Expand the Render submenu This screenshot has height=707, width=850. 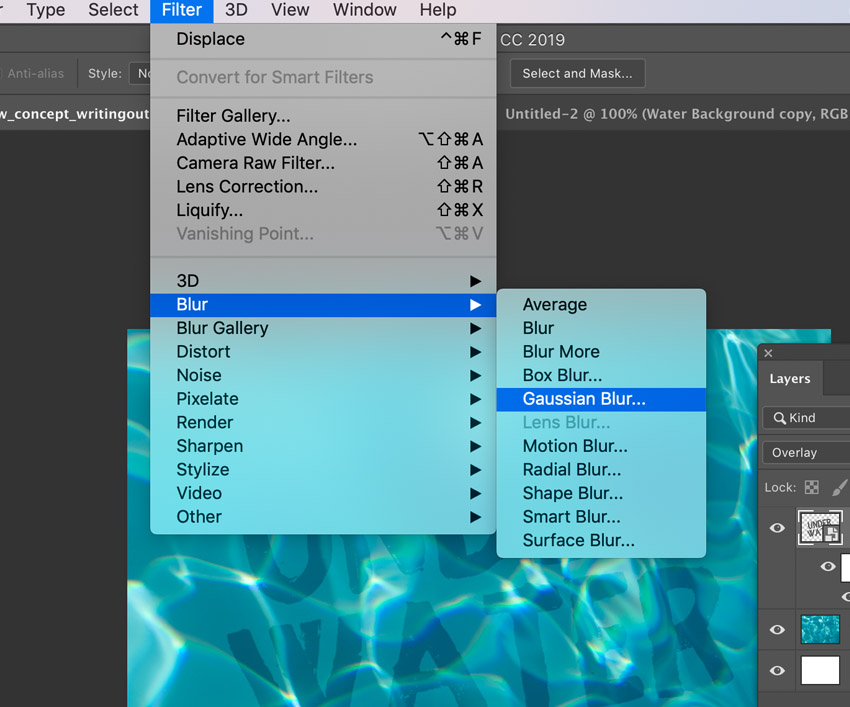click(323, 422)
